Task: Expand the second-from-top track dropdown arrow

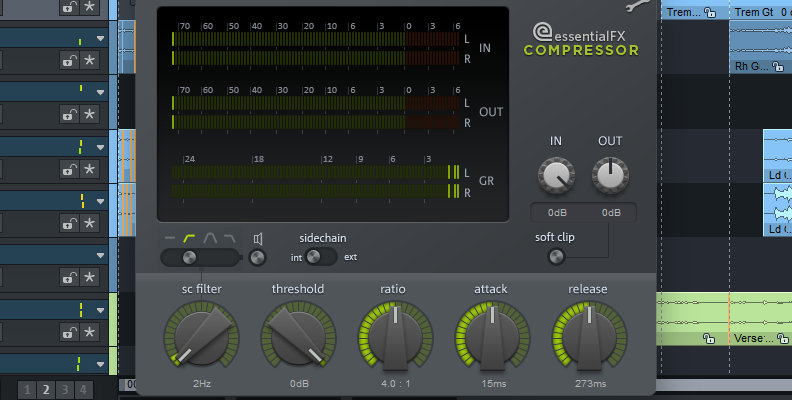Action: 100,93
